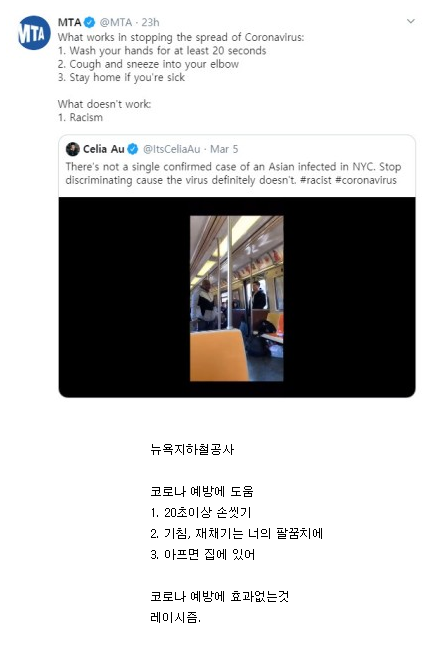Follow the #racist hashtag
Viewport: 442px width, 658px height.
coord(316,180)
